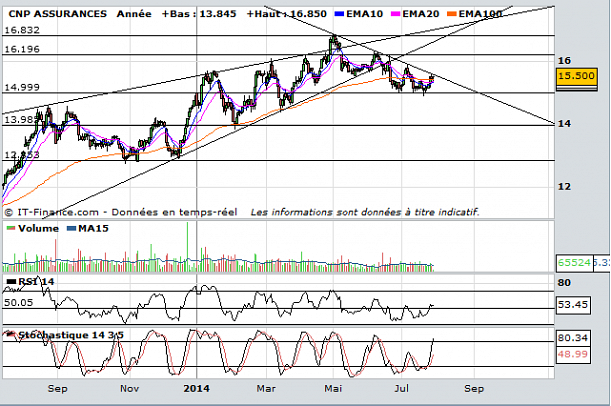Click the Nov time axis label

click(x=129, y=389)
